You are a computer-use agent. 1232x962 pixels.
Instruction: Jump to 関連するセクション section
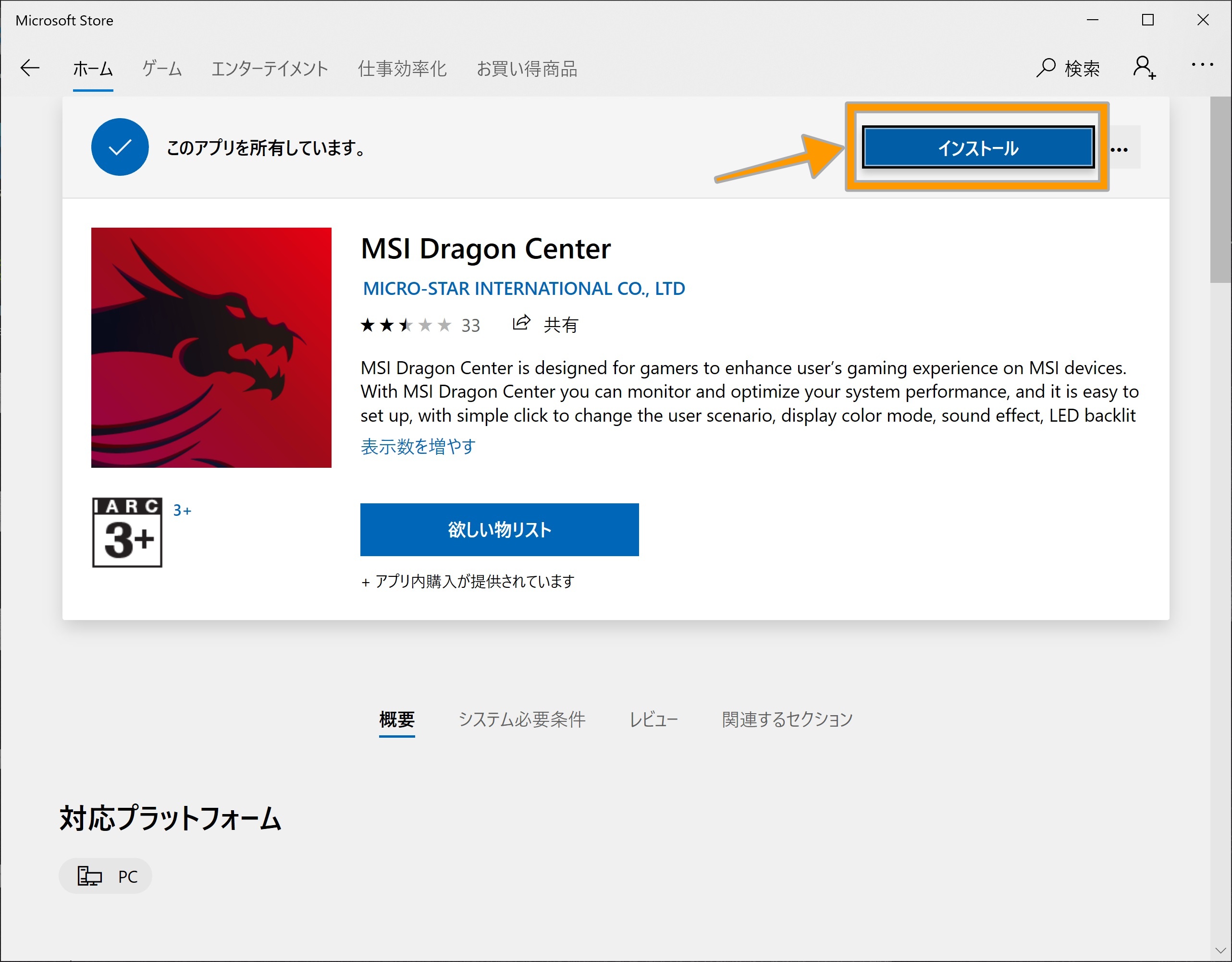pyautogui.click(x=787, y=719)
